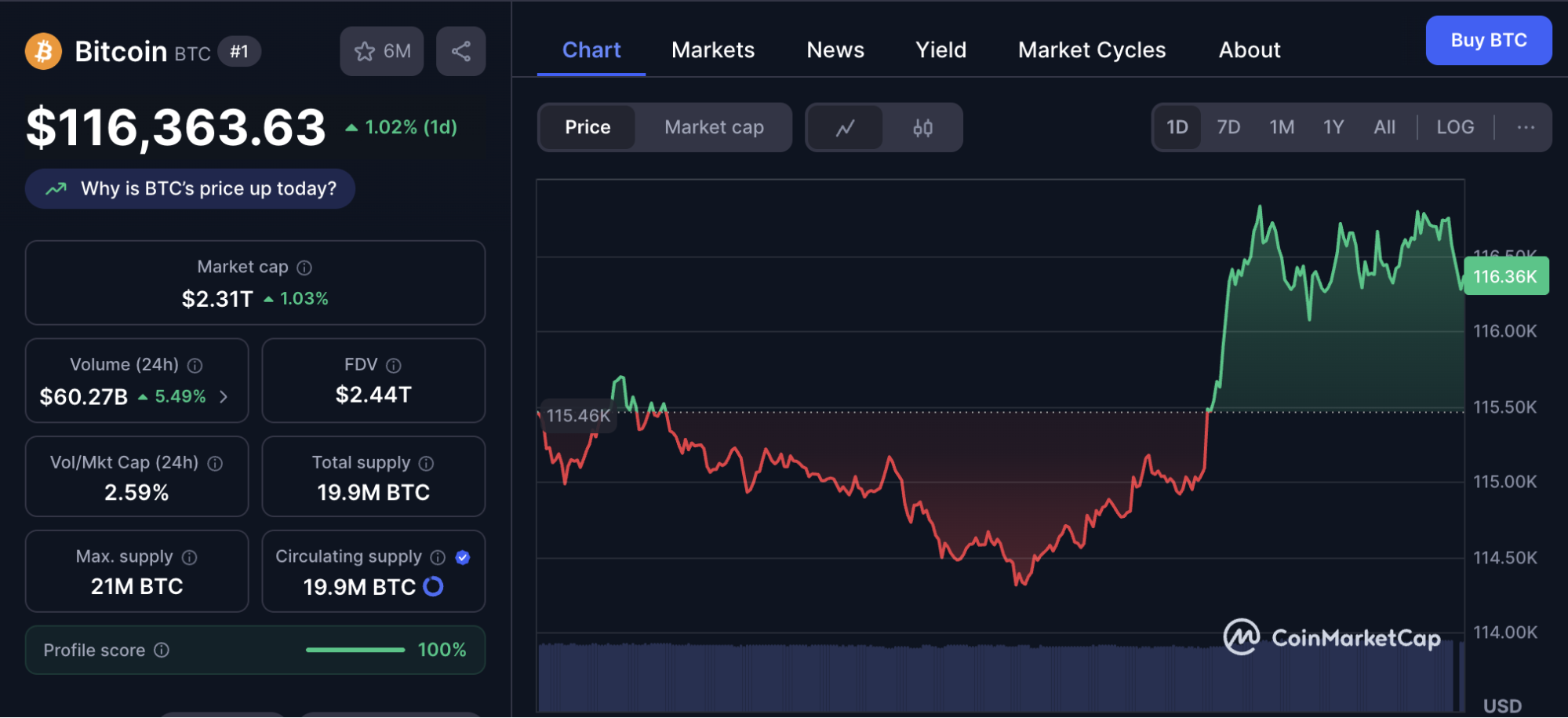
Task: Open the Market cap info tooltip
Action: [x=304, y=267]
